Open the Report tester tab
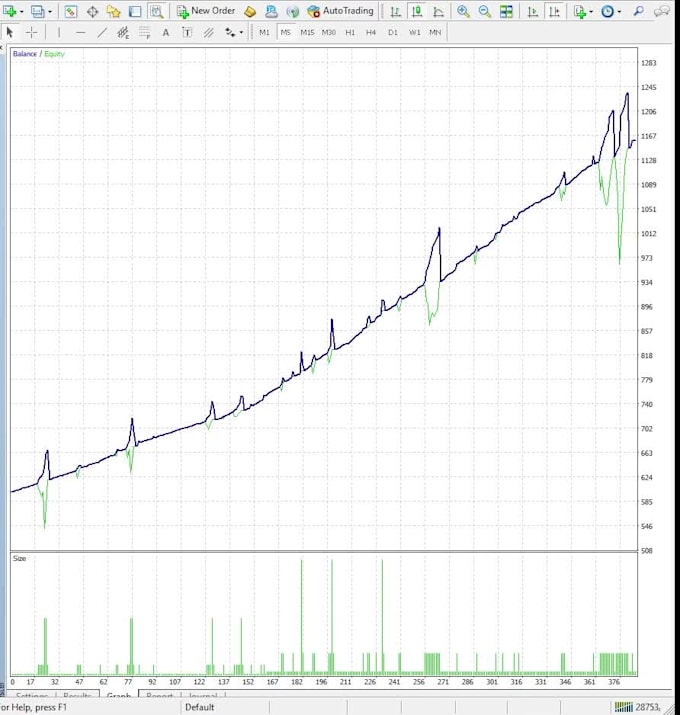The width and height of the screenshot is (680, 715). pyautogui.click(x=160, y=696)
